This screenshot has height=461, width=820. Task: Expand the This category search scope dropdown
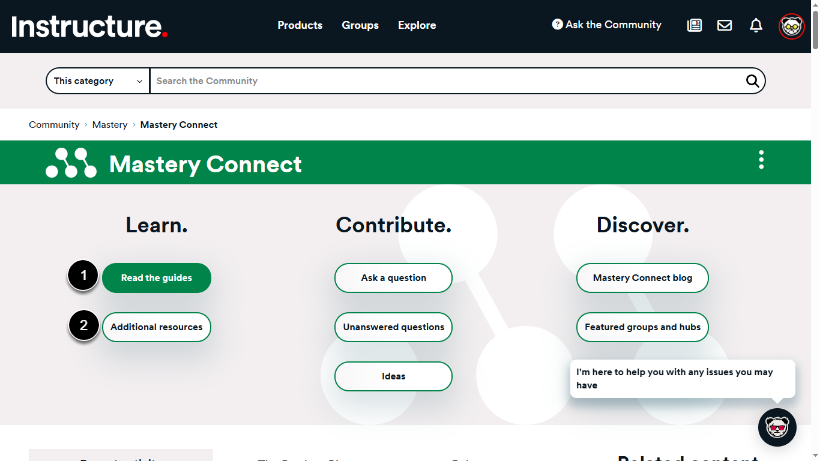pos(98,81)
